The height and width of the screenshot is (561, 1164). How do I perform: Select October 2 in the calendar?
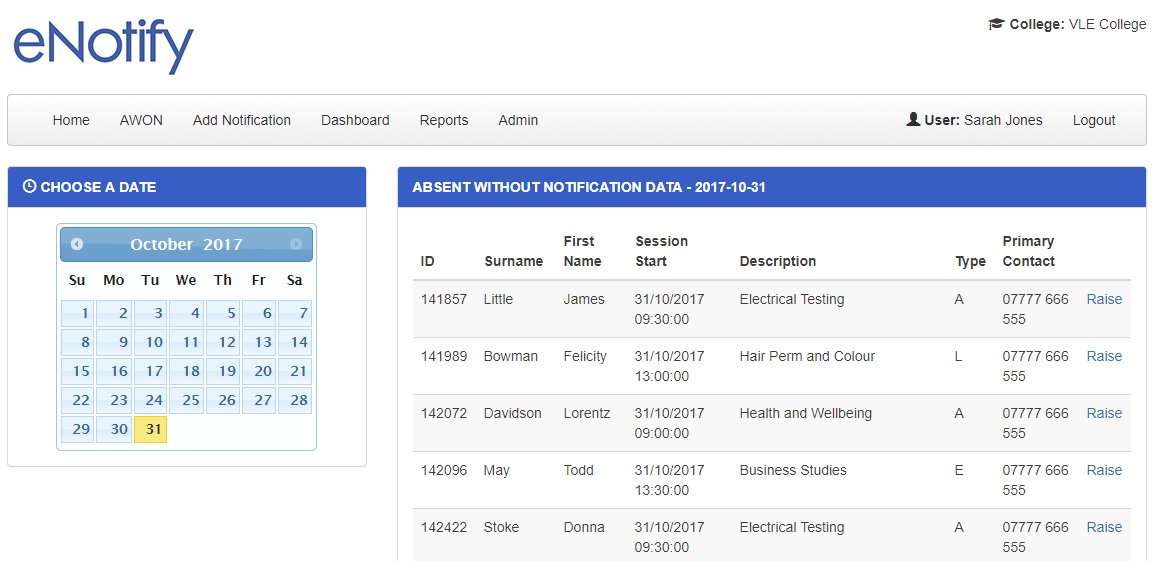(x=114, y=313)
